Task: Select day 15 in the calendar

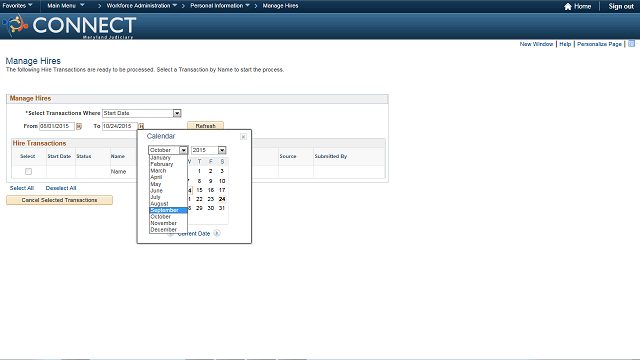Action: [x=199, y=190]
